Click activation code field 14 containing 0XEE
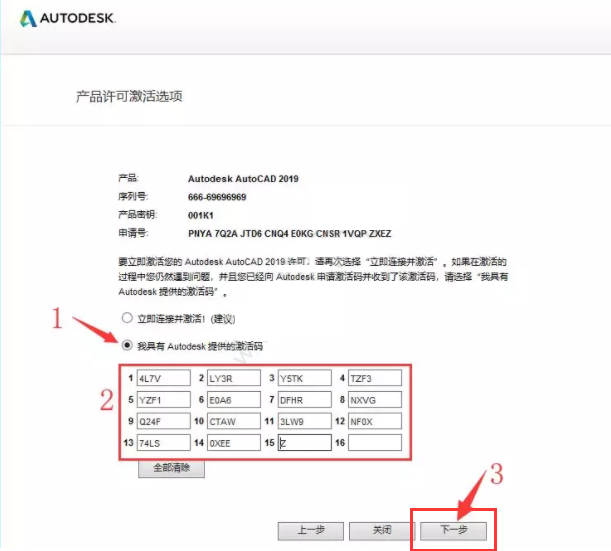Viewport: 611px width, 551px height. [234, 443]
